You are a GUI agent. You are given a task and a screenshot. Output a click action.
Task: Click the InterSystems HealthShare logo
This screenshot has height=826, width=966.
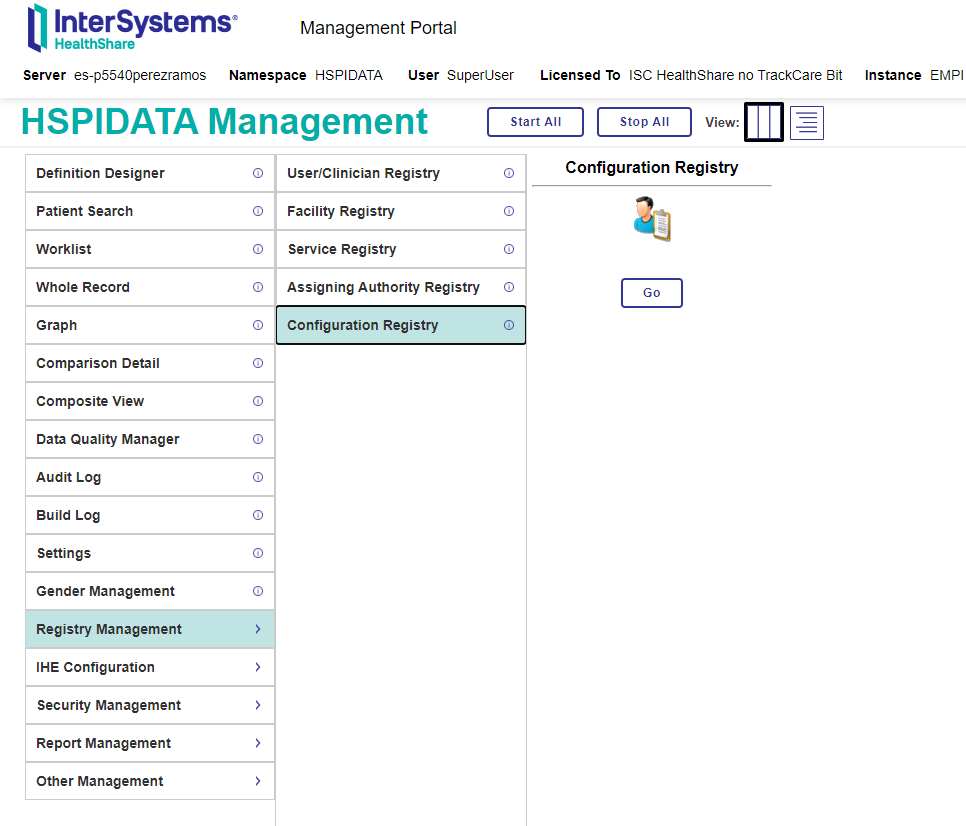point(132,28)
